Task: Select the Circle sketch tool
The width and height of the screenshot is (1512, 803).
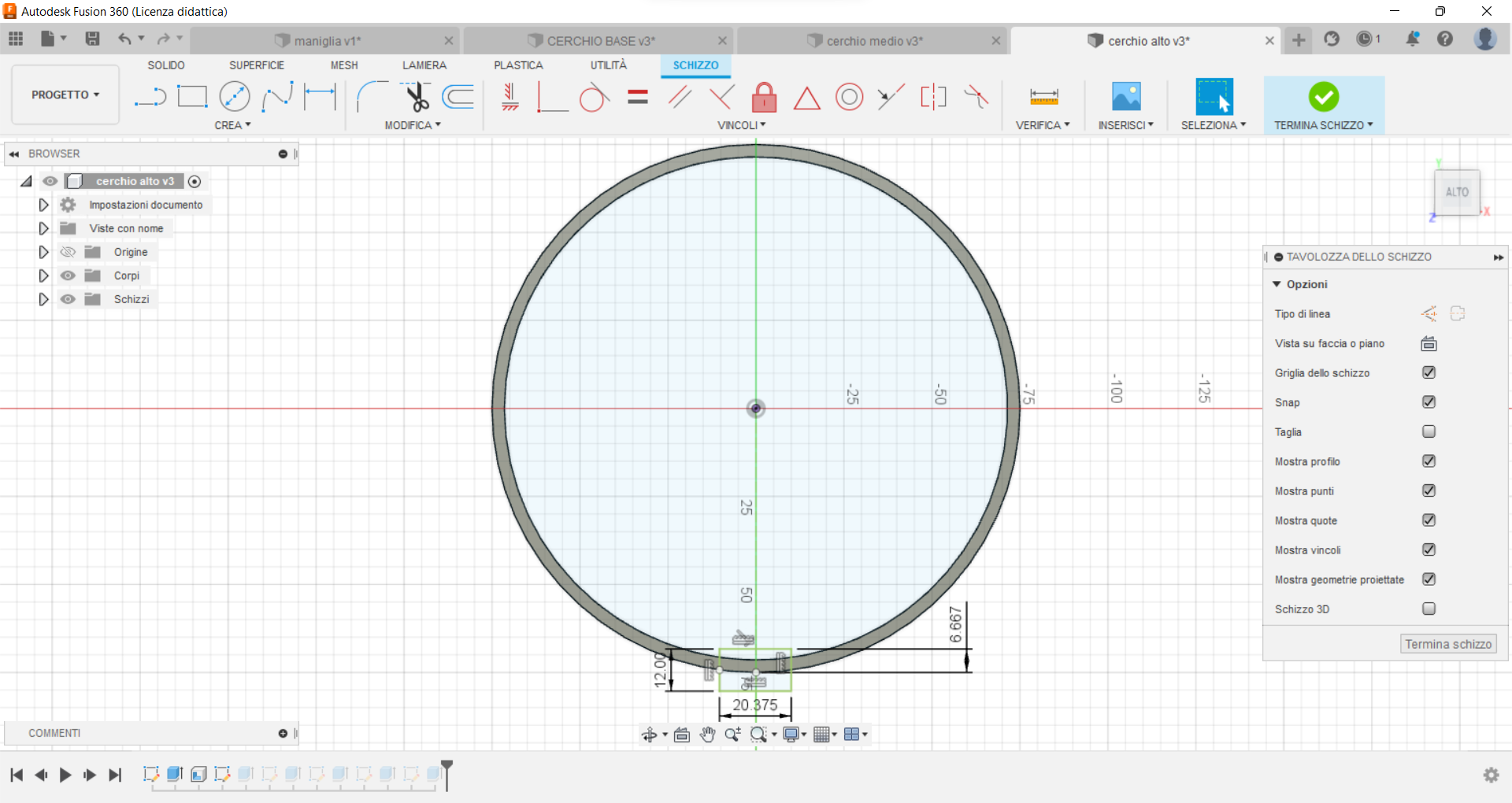Action: click(x=235, y=96)
